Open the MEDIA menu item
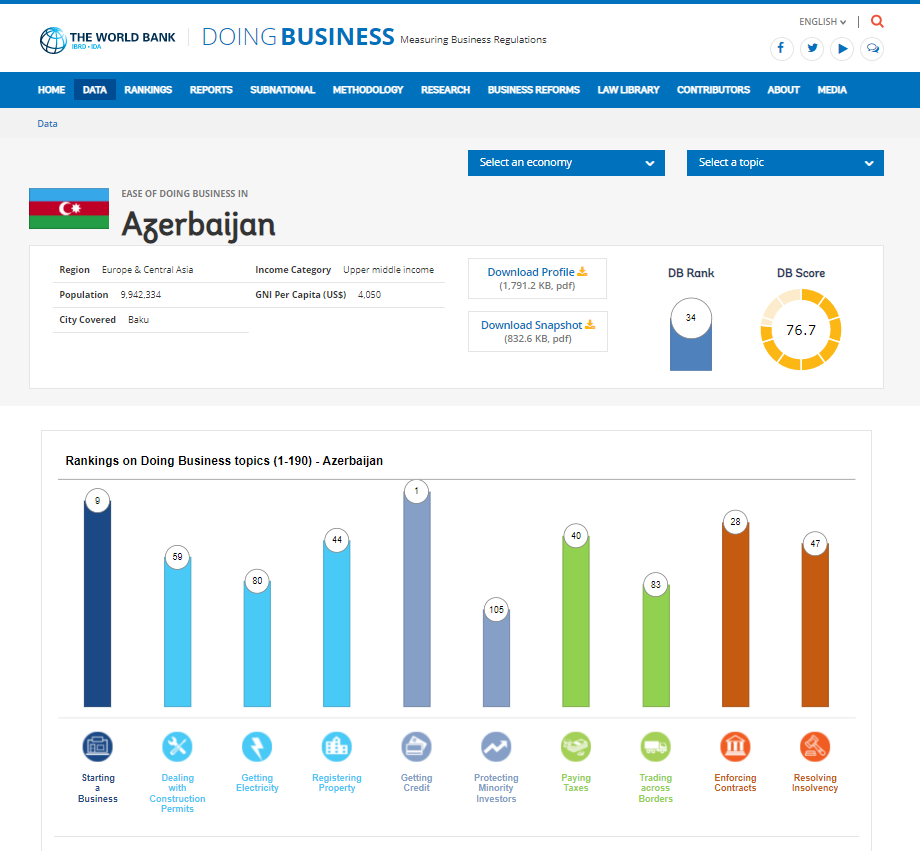The height and width of the screenshot is (851, 920). [832, 90]
